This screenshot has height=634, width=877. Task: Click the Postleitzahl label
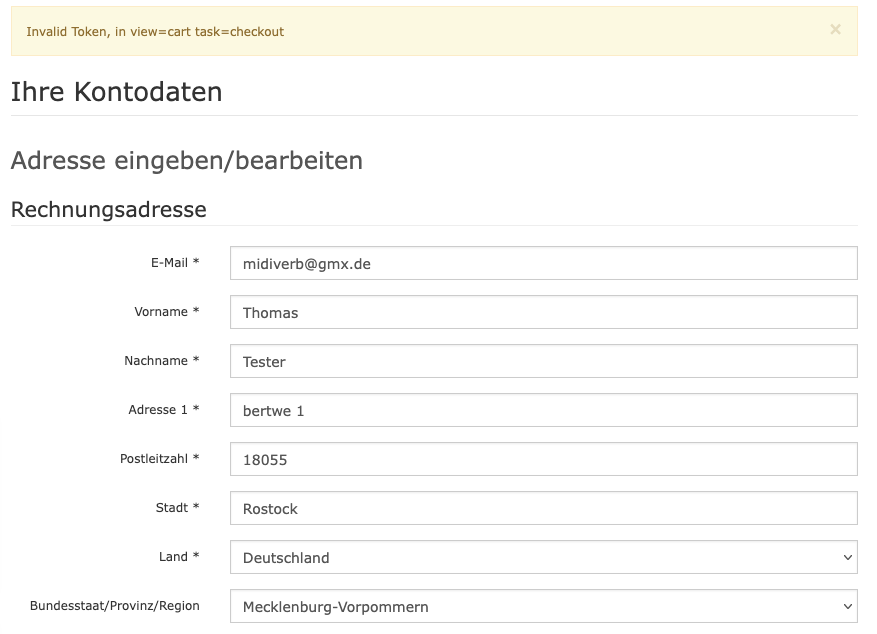[159, 458]
